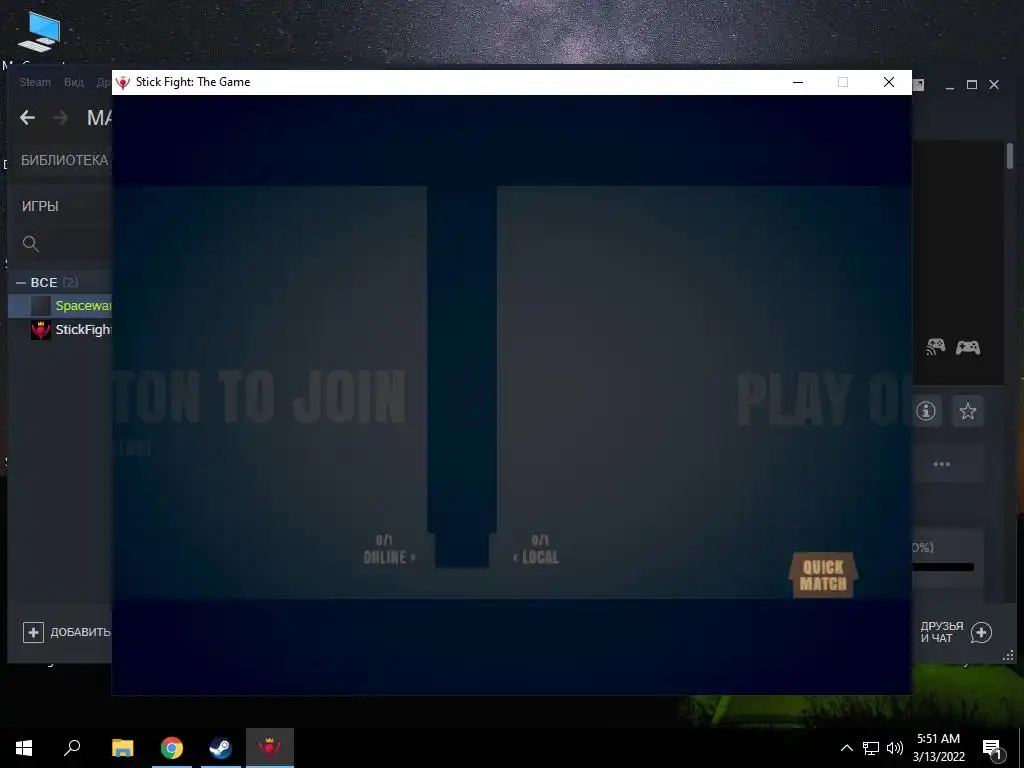Image resolution: width=1024 pixels, height=768 pixels.
Task: Open the taskbar clock and date
Action: click(x=938, y=748)
